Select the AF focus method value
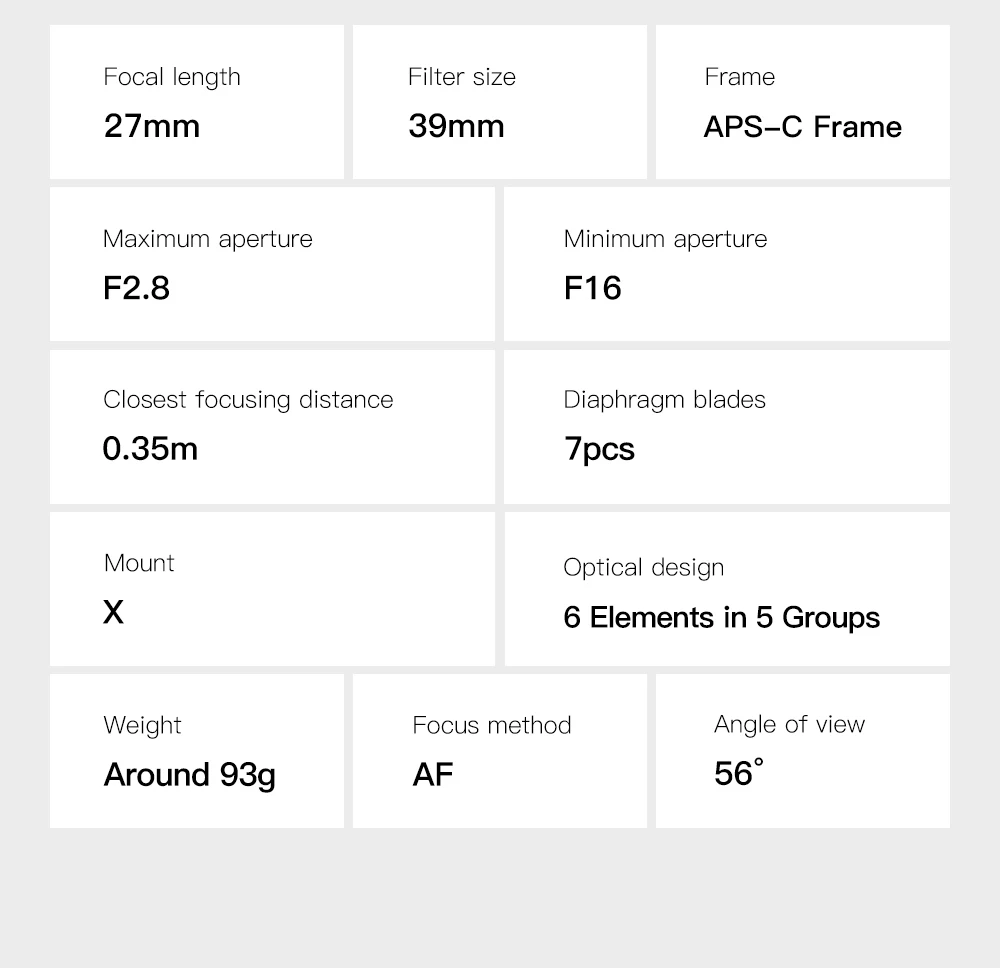The width and height of the screenshot is (1000, 968). pyautogui.click(x=432, y=775)
